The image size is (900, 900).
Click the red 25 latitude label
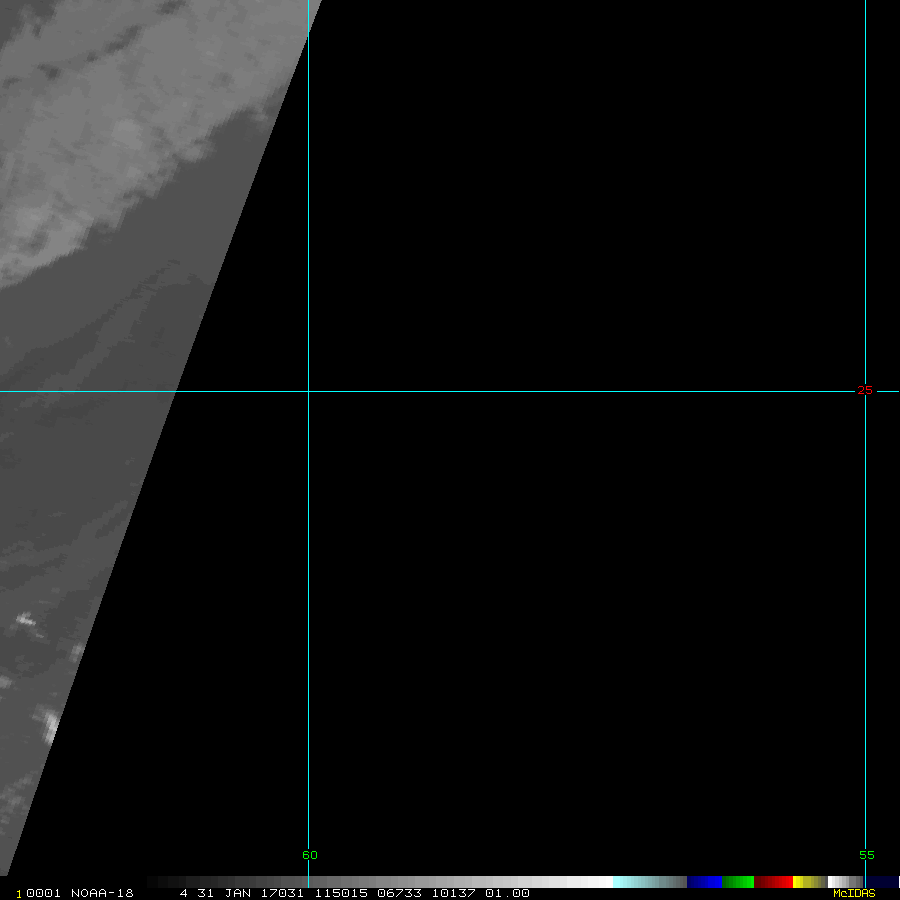[864, 390]
